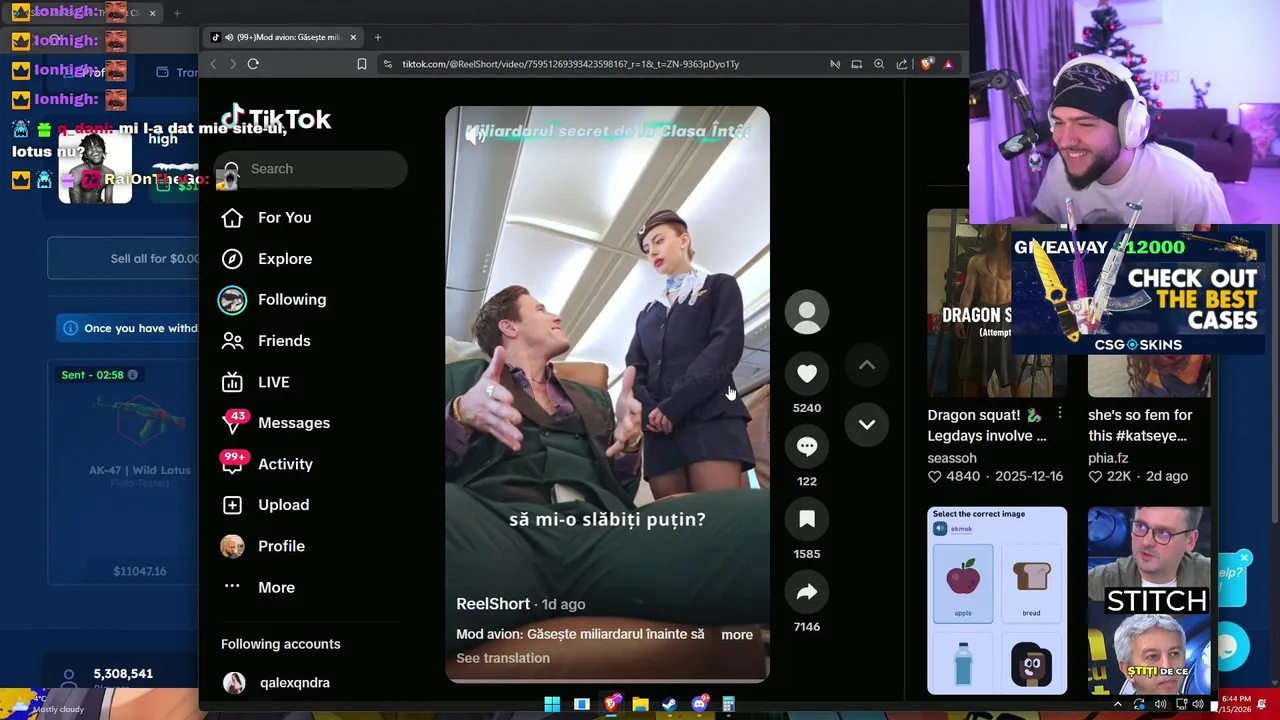Screen dimensions: 1280x720
Task: Open Brave Shields lion icon
Action: 926,64
